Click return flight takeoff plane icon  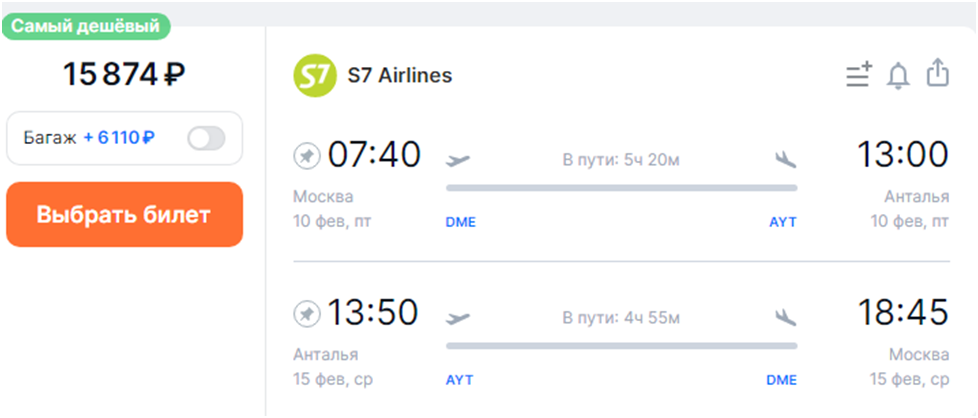[459, 318]
